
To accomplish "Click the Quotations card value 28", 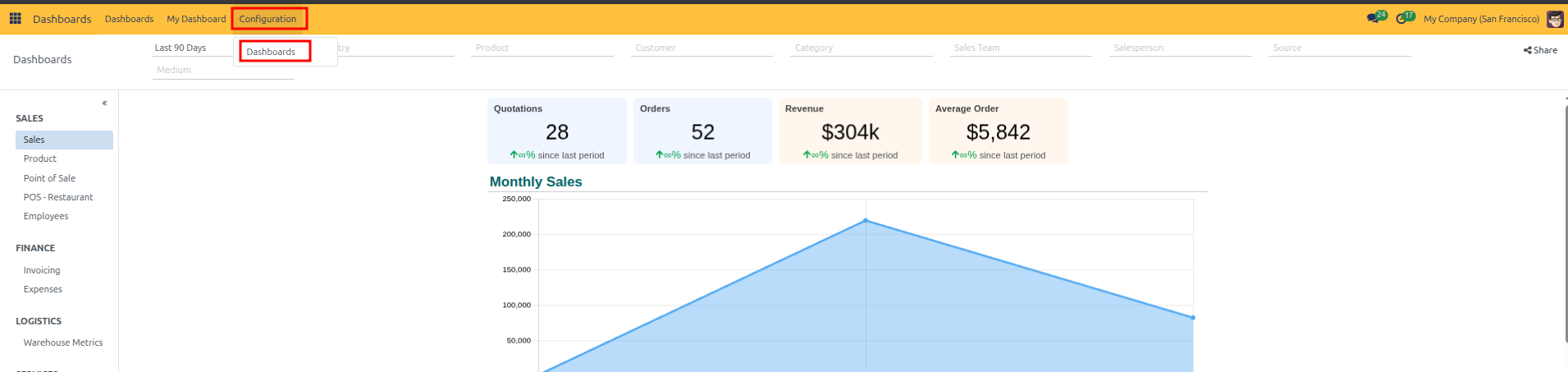I will coord(557,132).
